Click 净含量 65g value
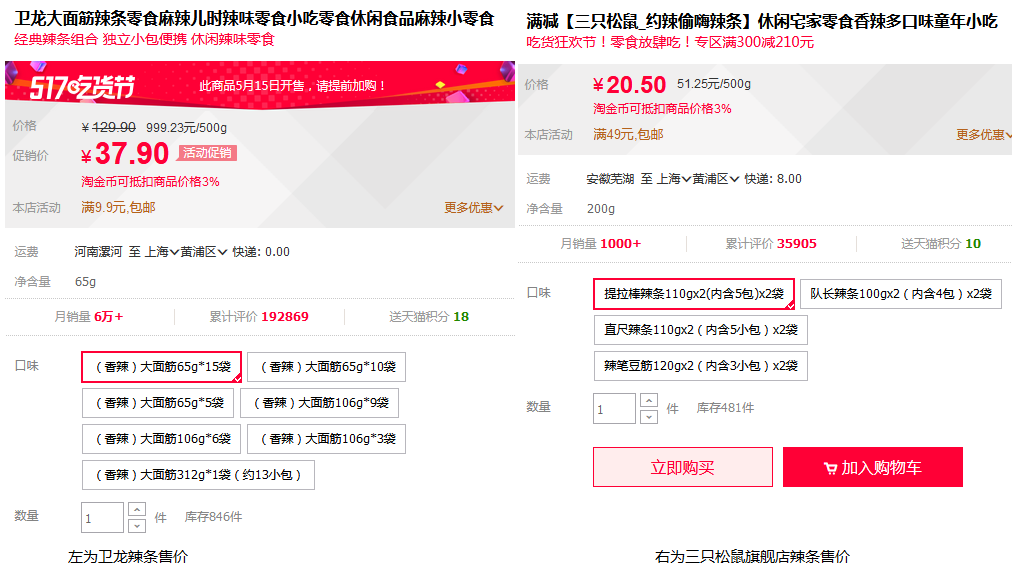1012x579 pixels. pos(85,281)
